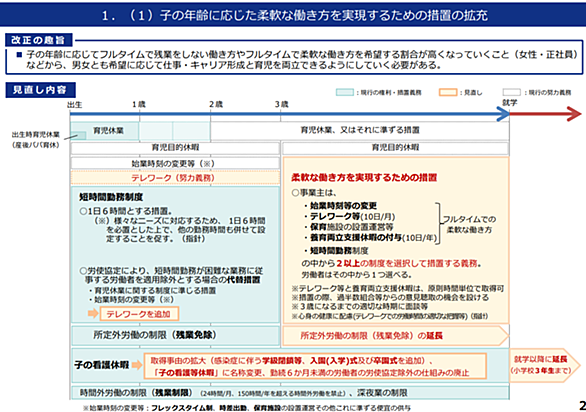The height and width of the screenshot is (412, 586).
Task: Select the 見直し内容 heading label
Action: click(40, 90)
